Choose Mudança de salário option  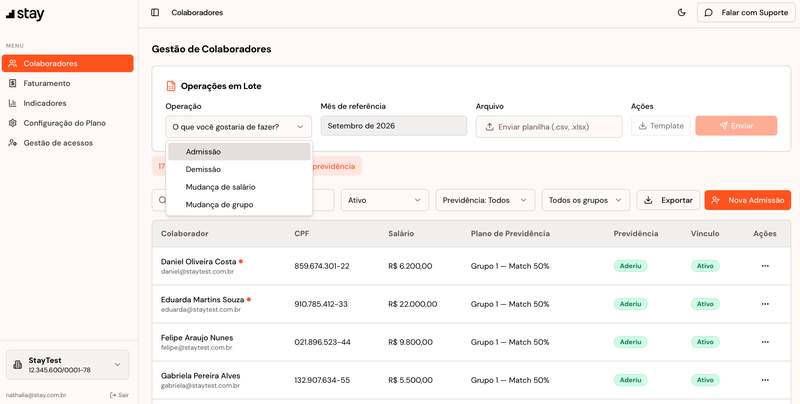[x=239, y=187]
